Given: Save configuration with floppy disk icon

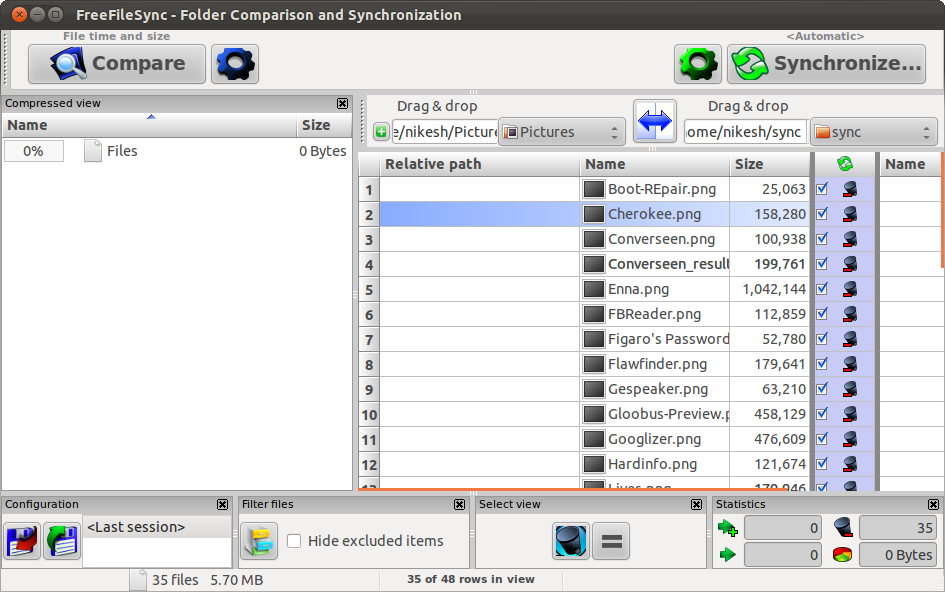Looking at the screenshot, I should click(x=22, y=541).
